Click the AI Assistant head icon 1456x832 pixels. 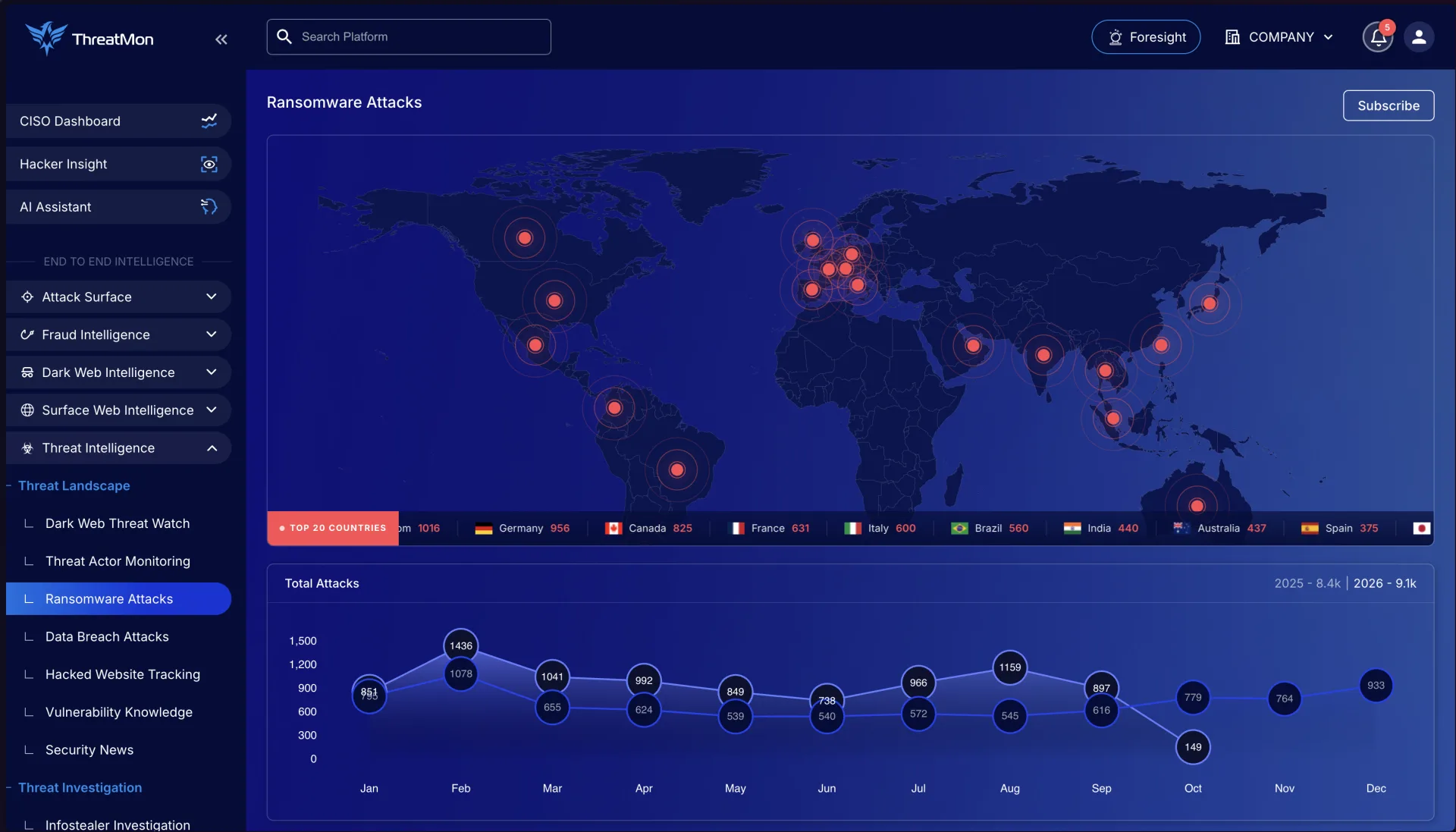[209, 206]
